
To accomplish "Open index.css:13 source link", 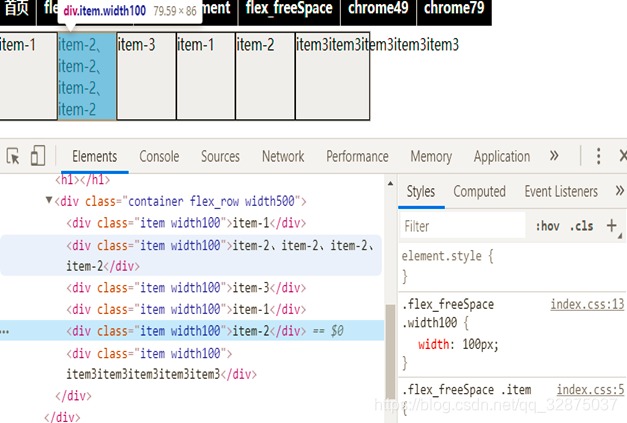I will tap(587, 305).
